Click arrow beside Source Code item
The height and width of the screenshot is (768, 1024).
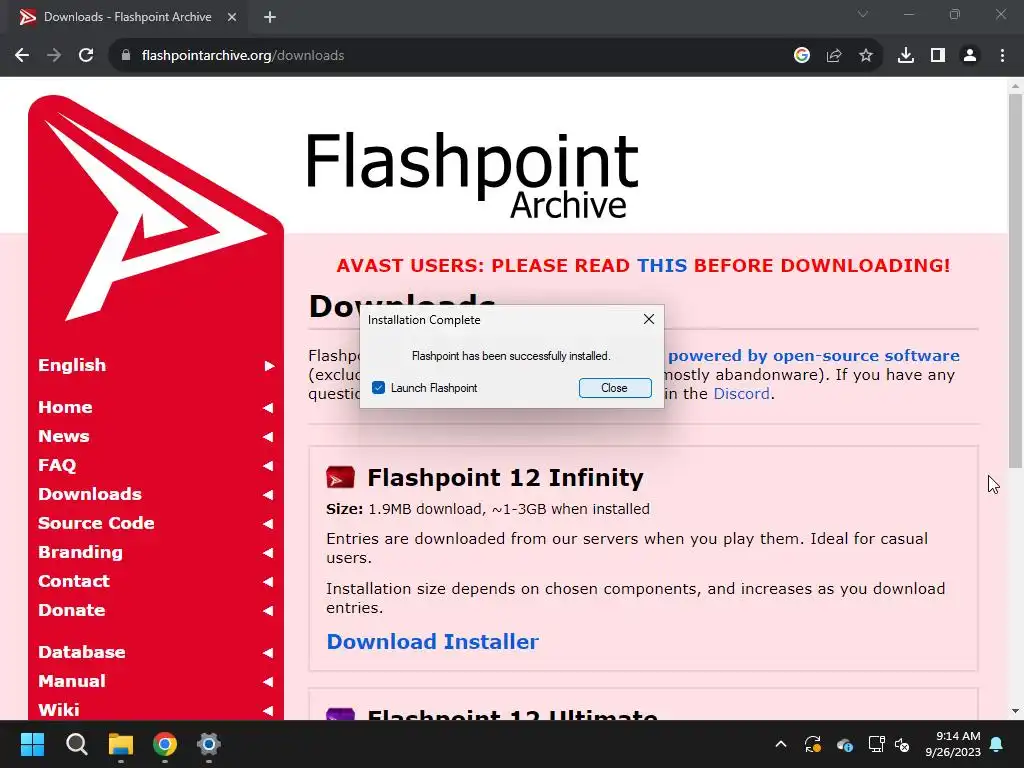click(268, 523)
